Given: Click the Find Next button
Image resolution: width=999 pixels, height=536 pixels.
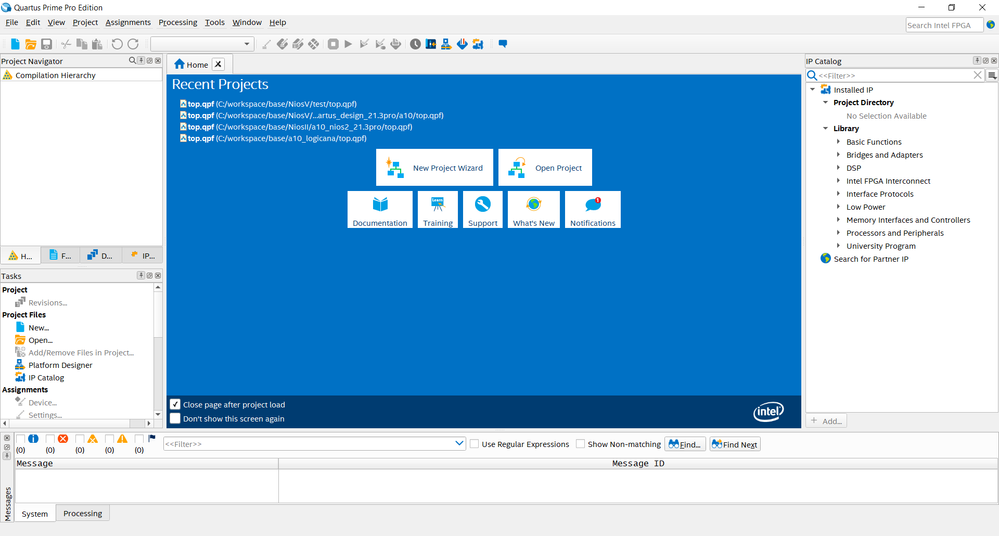Looking at the screenshot, I should tap(735, 444).
